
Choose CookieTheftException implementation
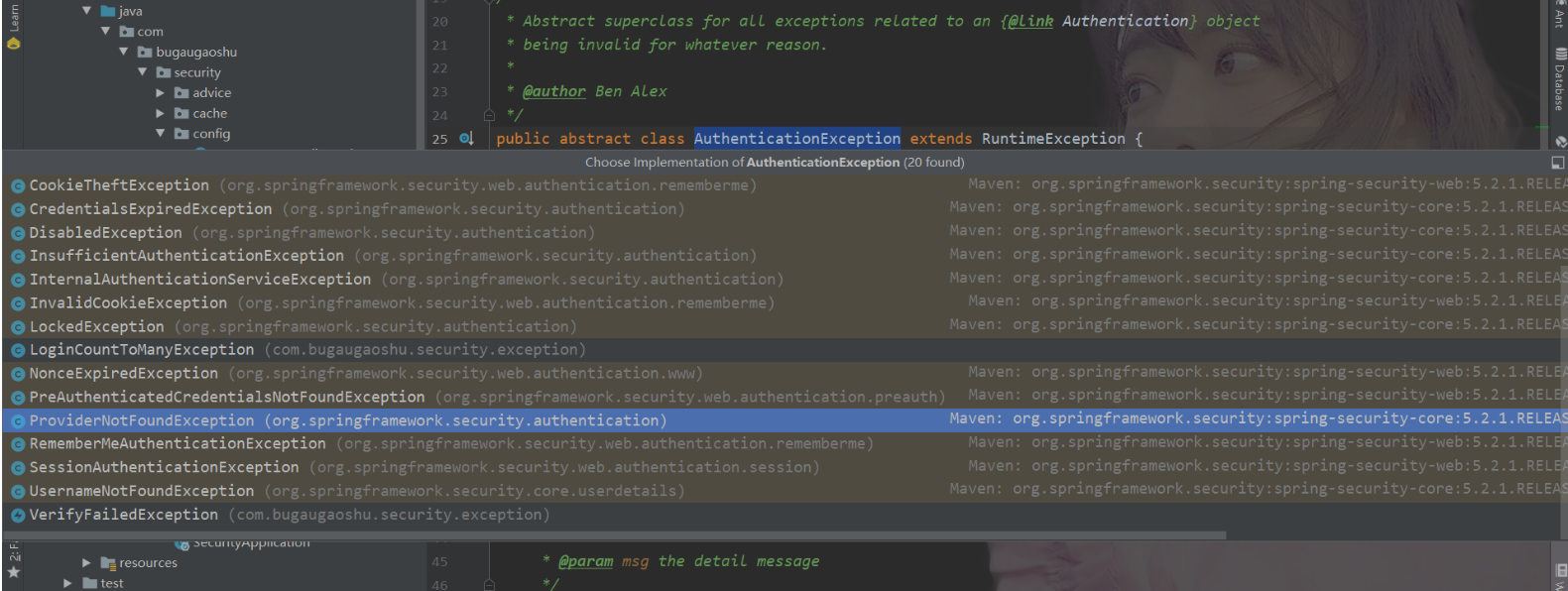(119, 185)
